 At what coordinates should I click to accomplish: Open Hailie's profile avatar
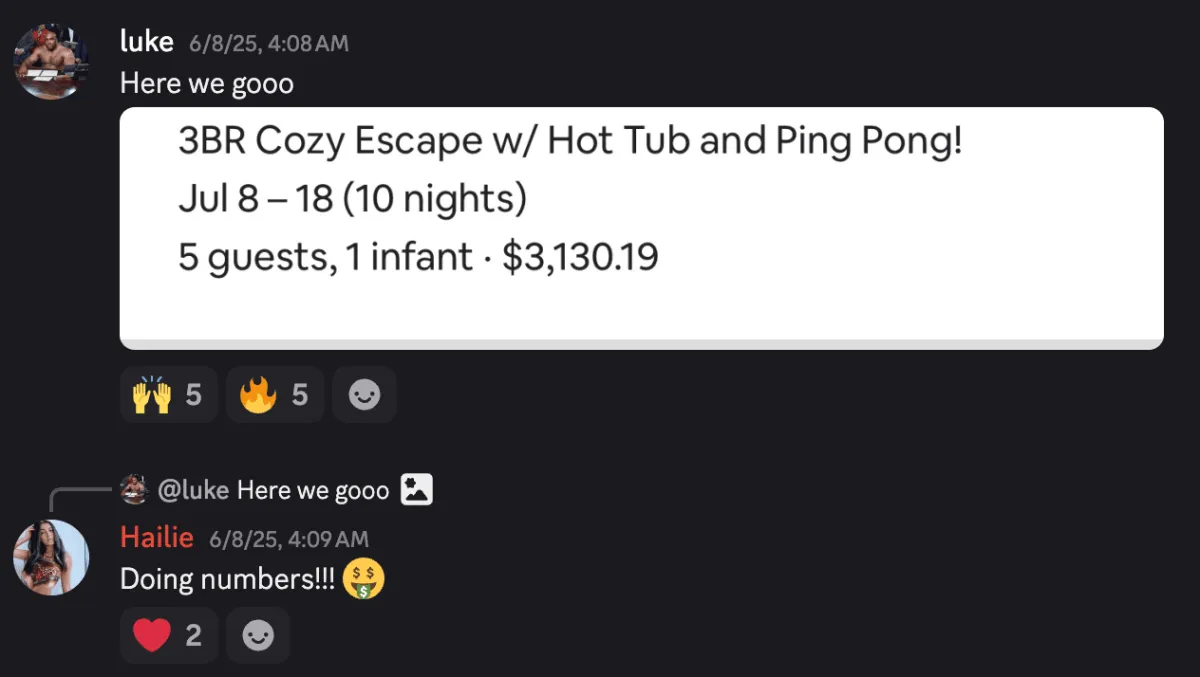(51, 557)
